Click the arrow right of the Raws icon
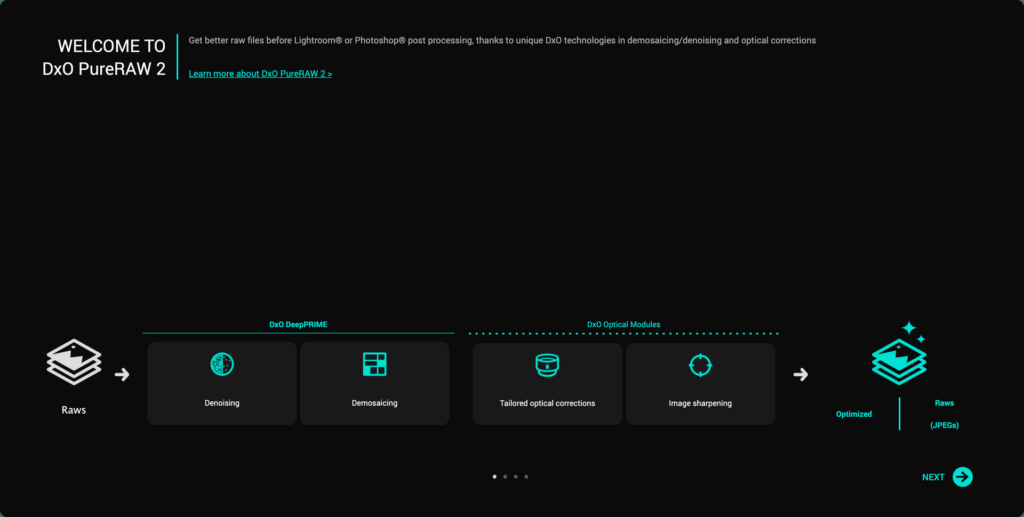 (x=122, y=375)
